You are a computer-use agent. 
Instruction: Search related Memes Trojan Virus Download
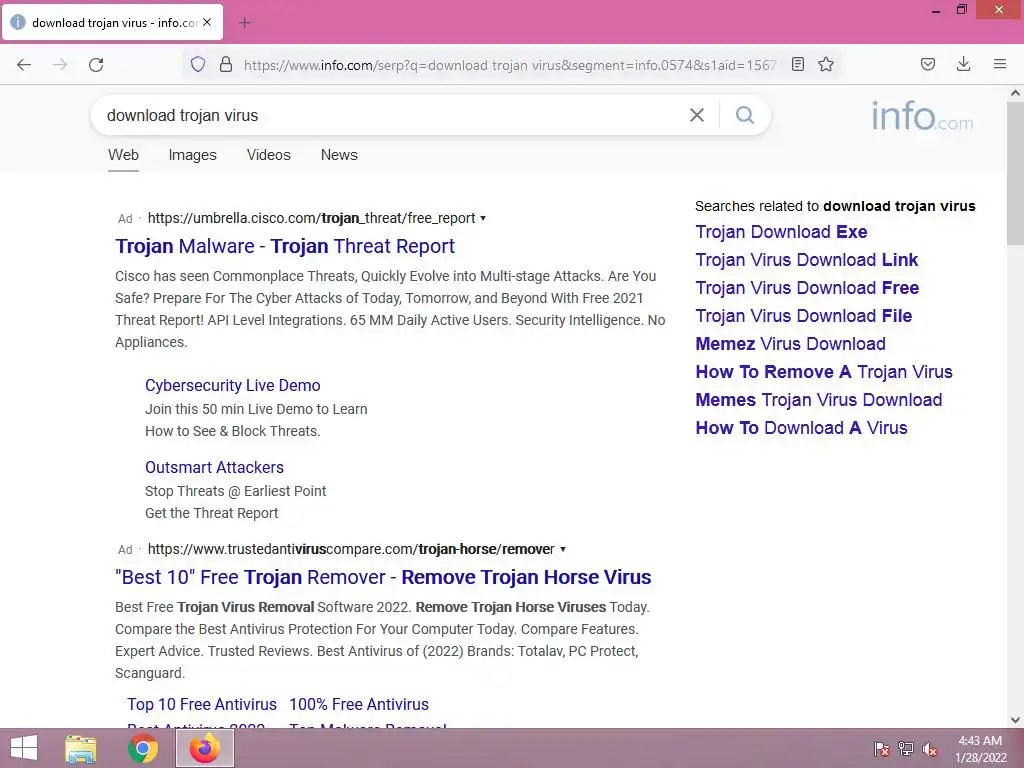819,400
